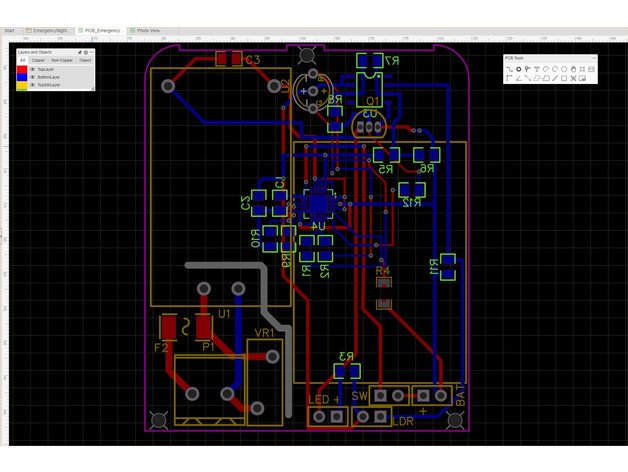This screenshot has width=628, height=472.
Task: Switch to the Photo View tab
Action: tap(150, 30)
